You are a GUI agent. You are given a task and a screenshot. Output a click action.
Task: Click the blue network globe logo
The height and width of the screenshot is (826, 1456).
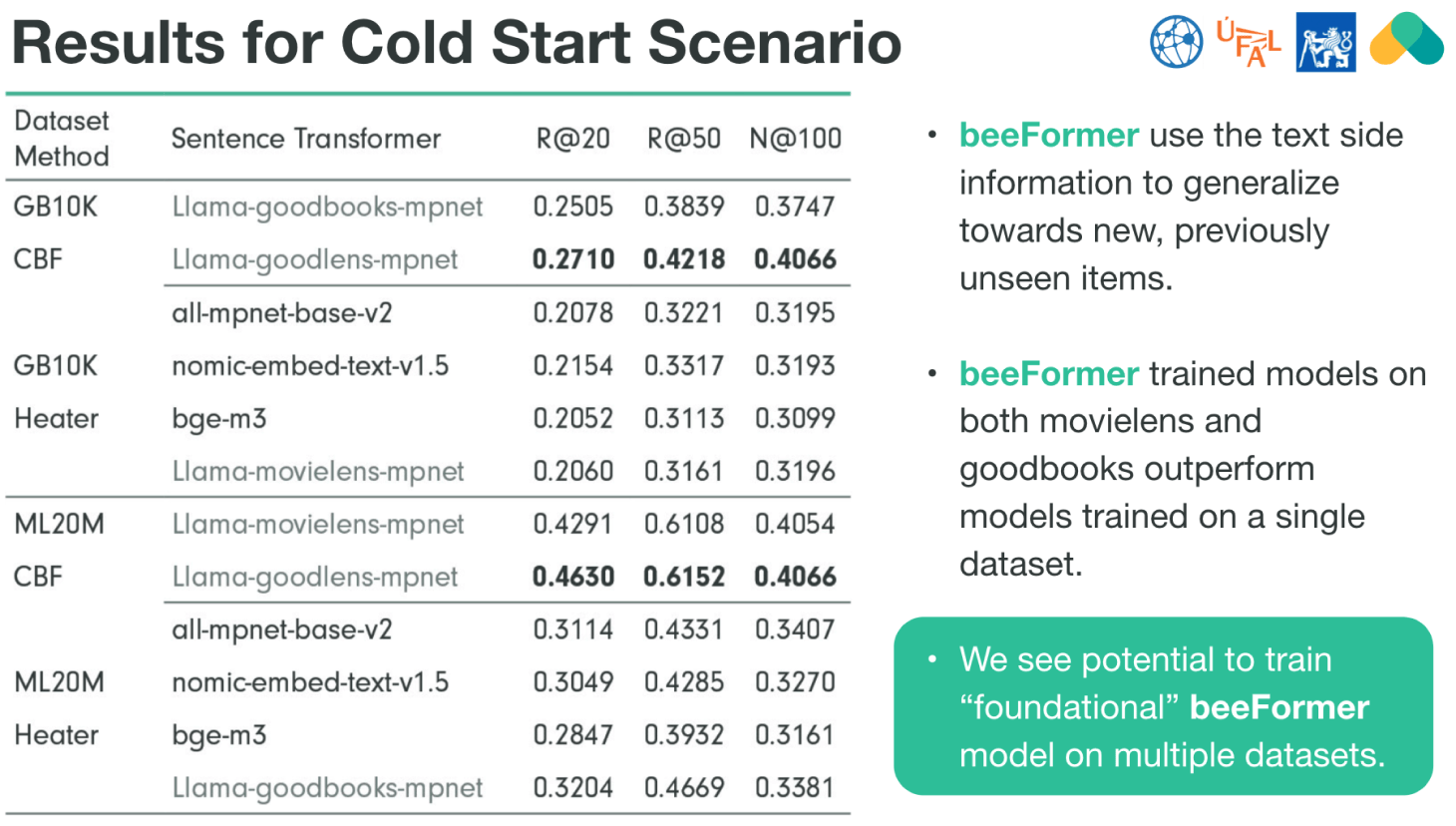click(x=1177, y=42)
